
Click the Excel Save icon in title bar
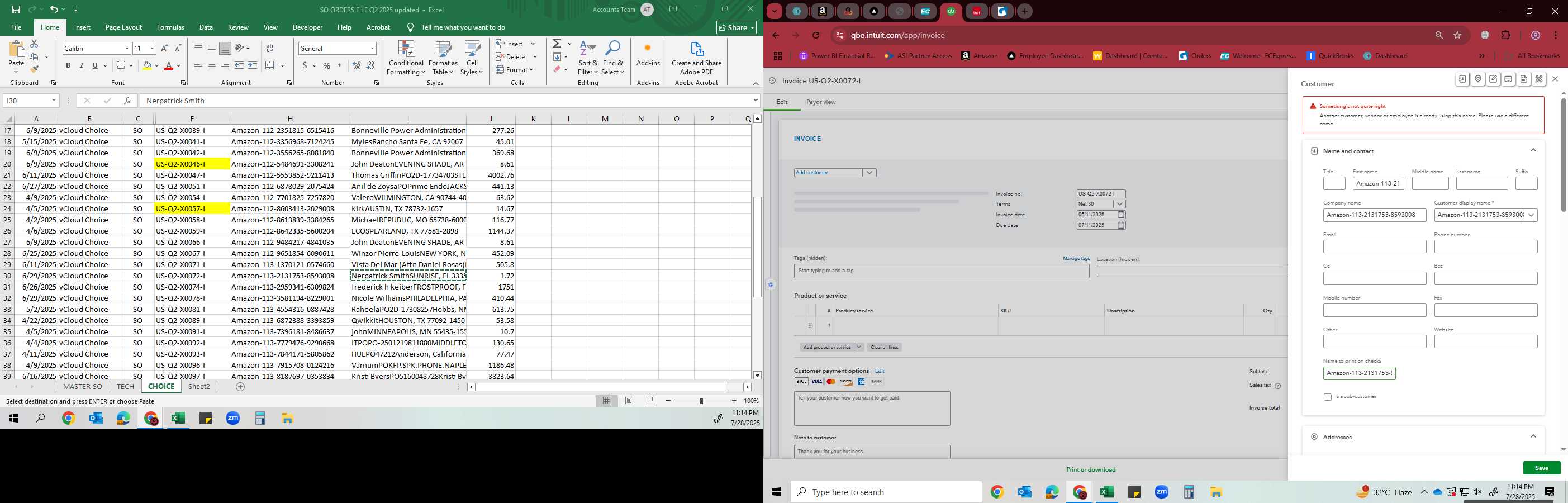[16, 9]
